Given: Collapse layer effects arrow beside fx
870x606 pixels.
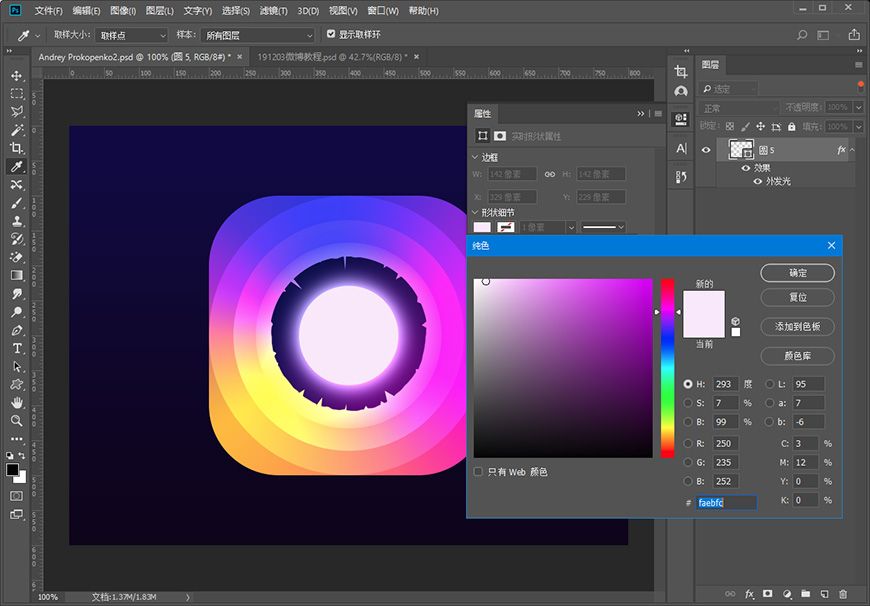Looking at the screenshot, I should [852, 150].
